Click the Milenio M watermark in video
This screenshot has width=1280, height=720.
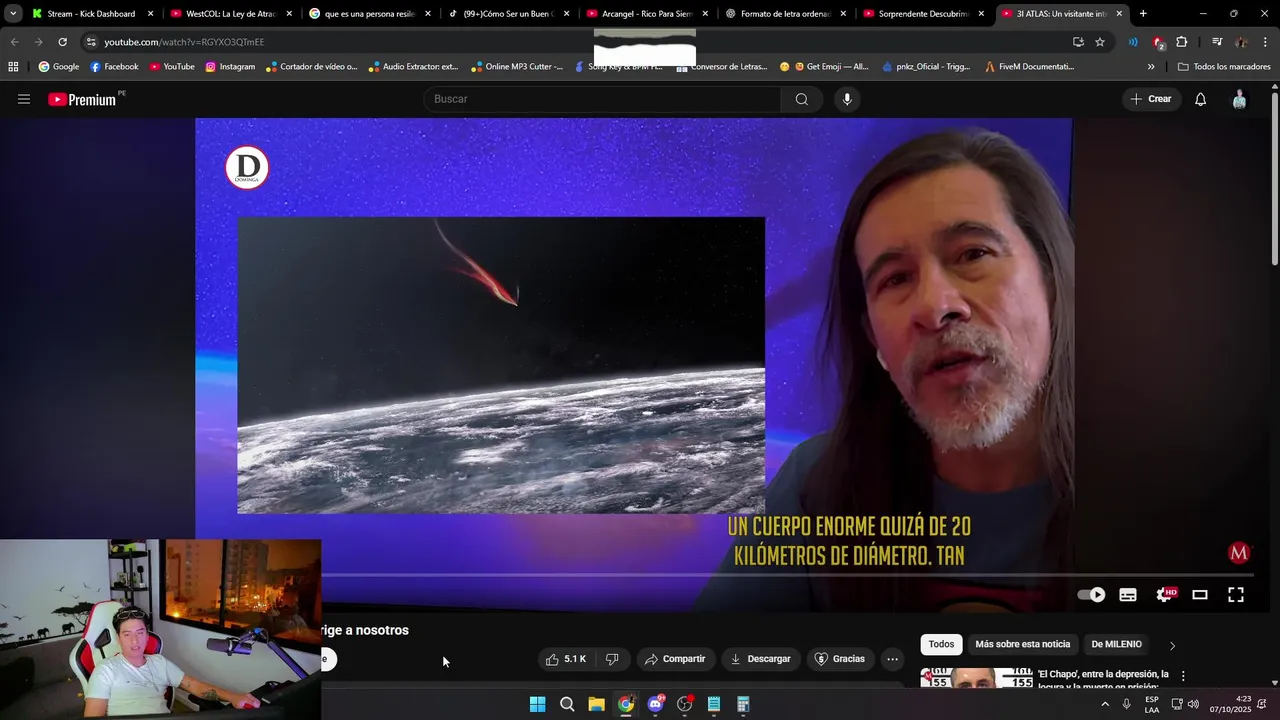pyautogui.click(x=1239, y=553)
